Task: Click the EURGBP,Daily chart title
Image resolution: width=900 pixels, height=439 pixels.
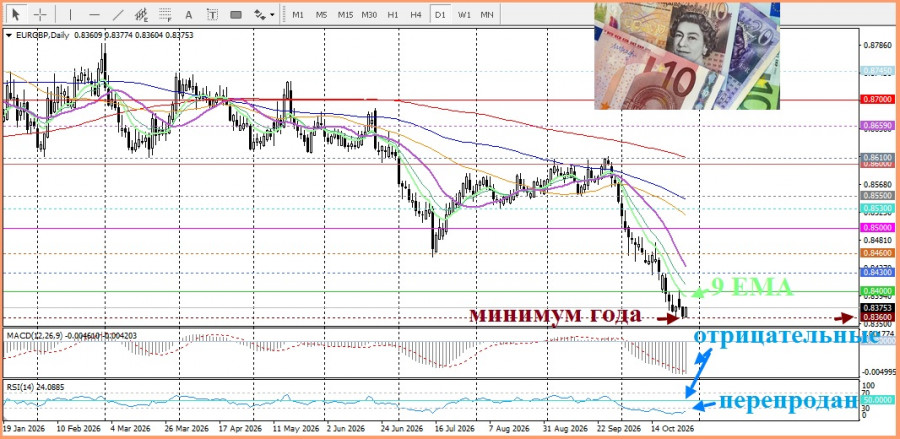Action: pos(42,36)
